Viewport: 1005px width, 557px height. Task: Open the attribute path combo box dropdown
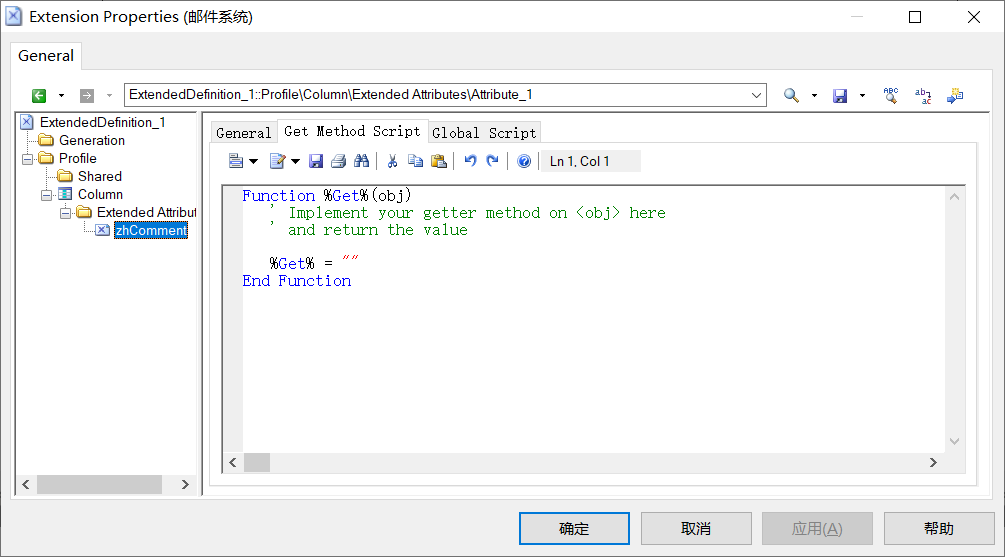756,96
